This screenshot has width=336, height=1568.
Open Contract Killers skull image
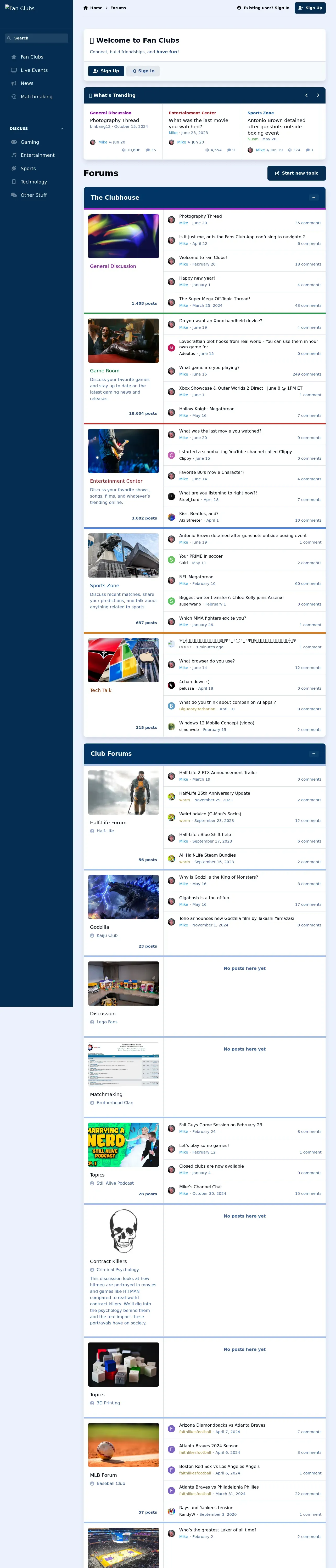point(123,1231)
